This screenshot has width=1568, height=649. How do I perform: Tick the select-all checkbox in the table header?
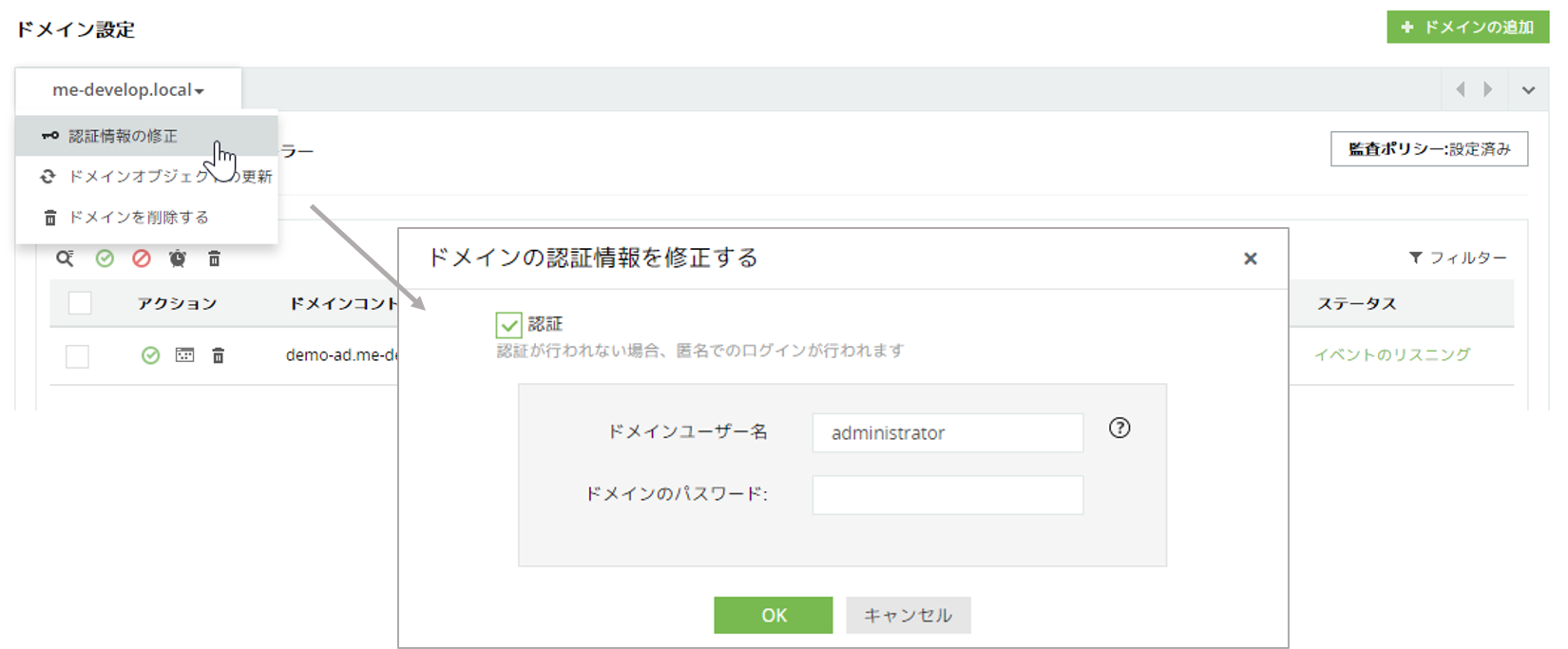80,303
